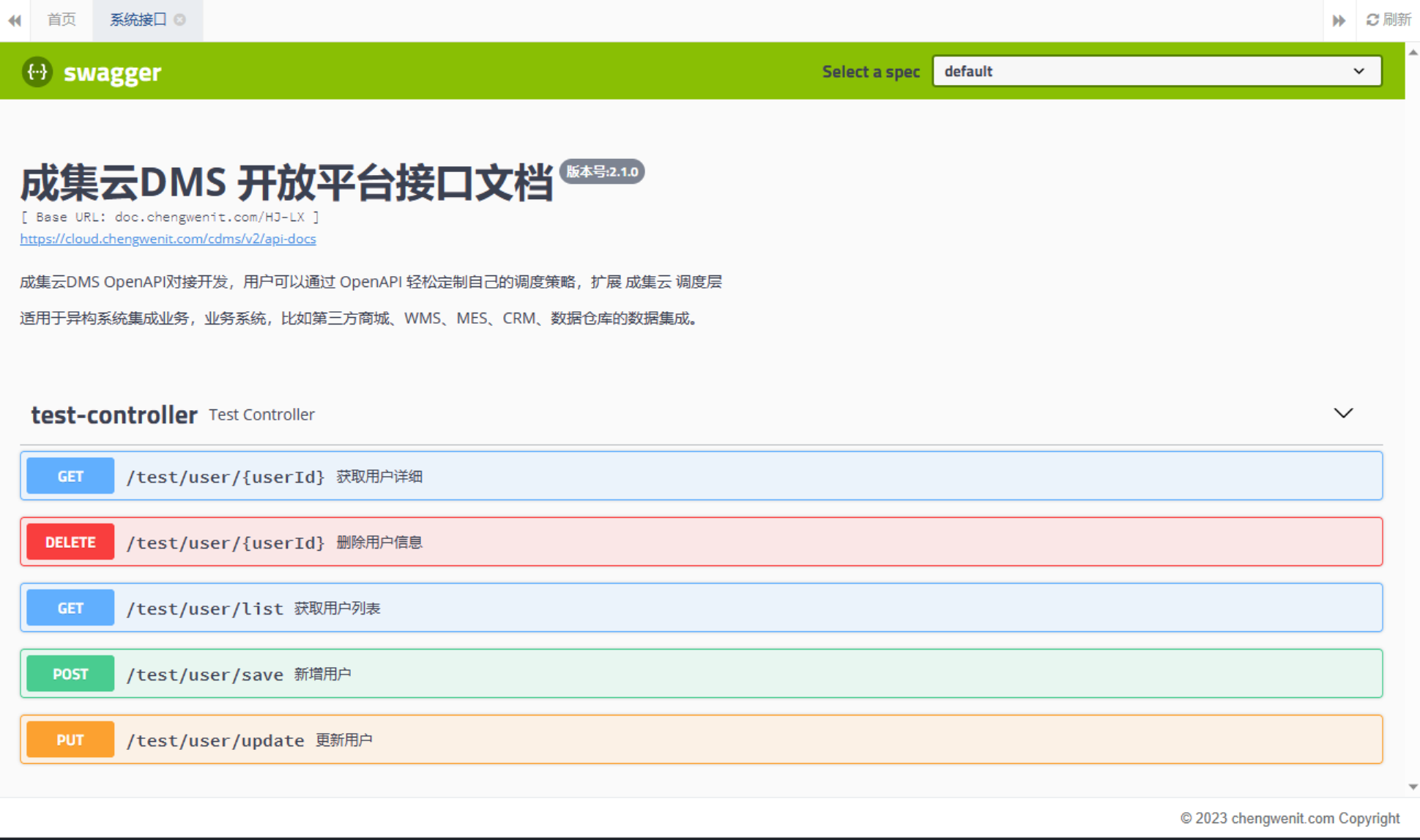Expand PUT /test/user/update 更新用户
Image resolution: width=1420 pixels, height=840 pixels.
pos(701,740)
